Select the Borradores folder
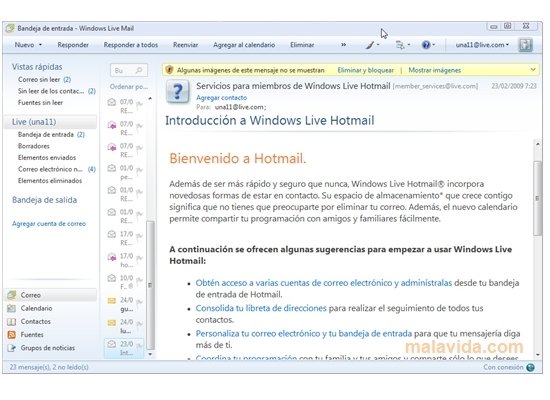Viewport: 550px width, 400px height. coord(34,146)
